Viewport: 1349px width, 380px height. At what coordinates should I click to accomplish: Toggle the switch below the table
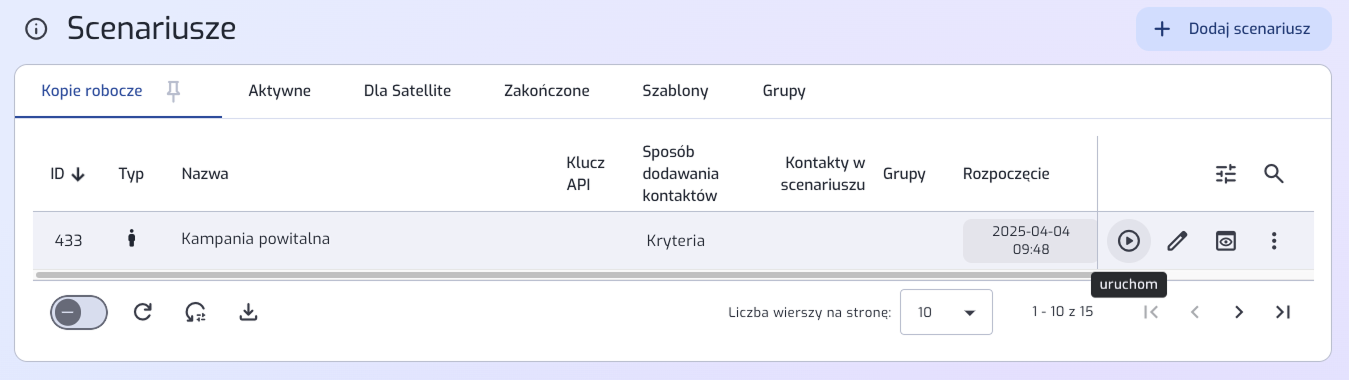coord(78,312)
